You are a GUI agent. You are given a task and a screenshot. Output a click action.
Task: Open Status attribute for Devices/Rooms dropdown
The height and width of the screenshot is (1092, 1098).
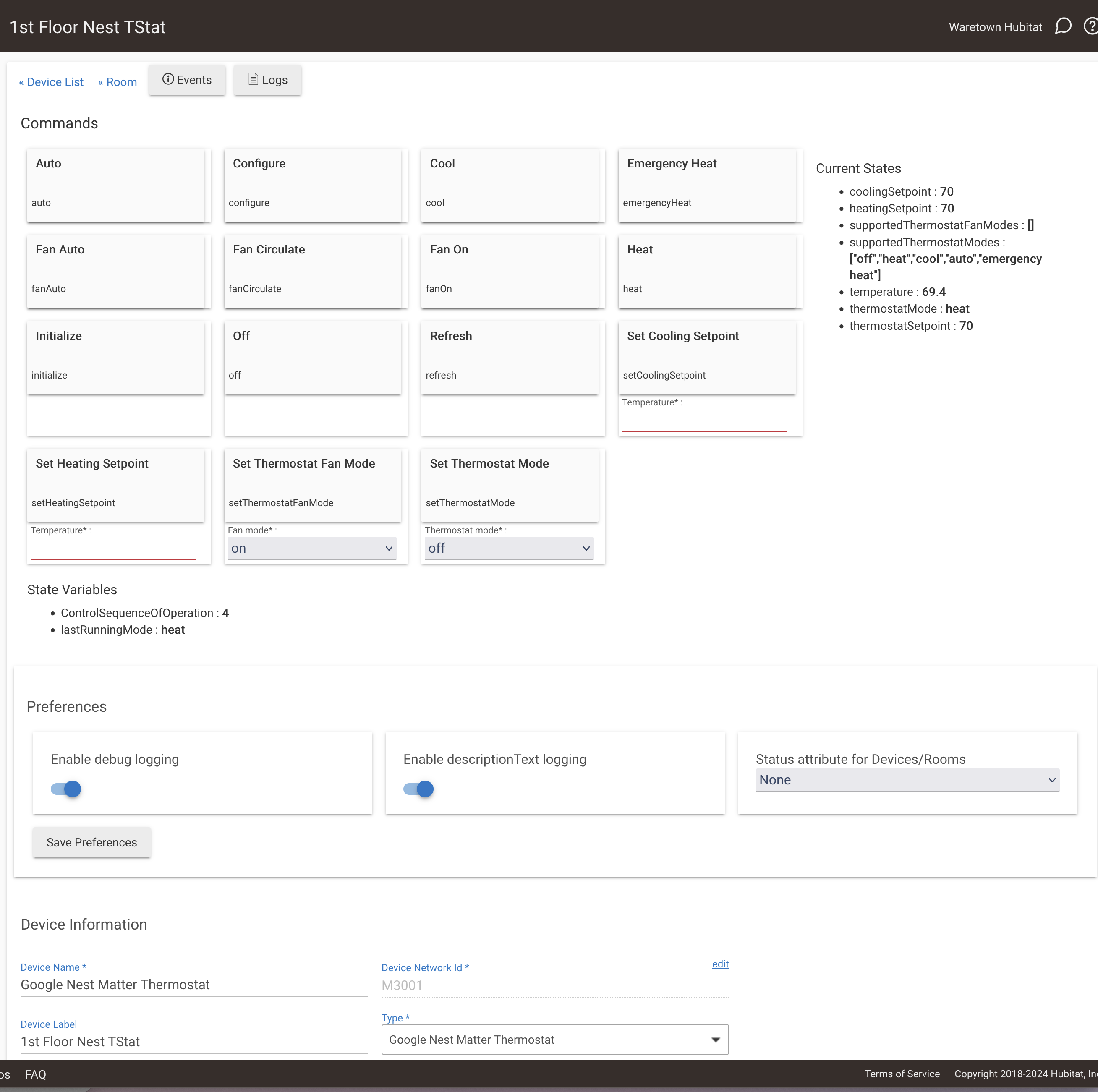907,780
